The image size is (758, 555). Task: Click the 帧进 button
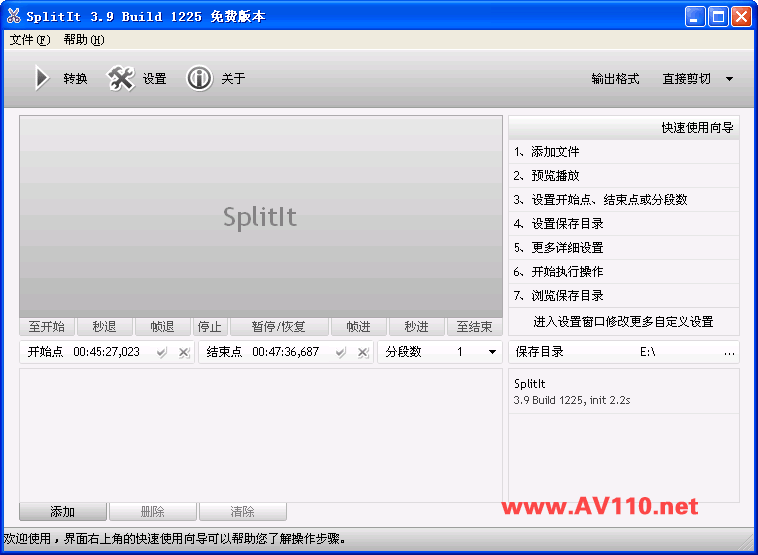click(359, 327)
